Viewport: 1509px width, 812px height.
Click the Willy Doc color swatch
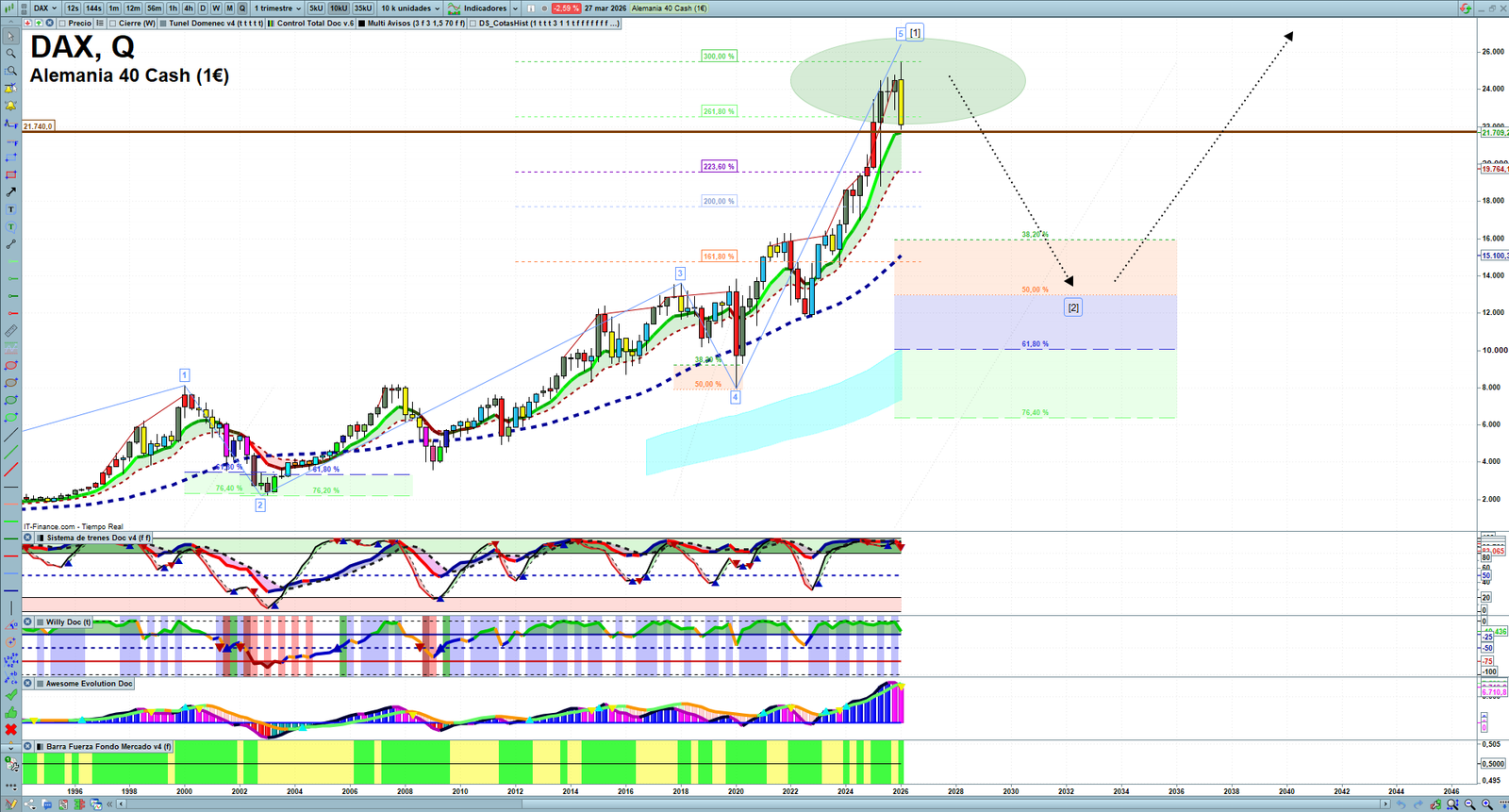tap(40, 622)
